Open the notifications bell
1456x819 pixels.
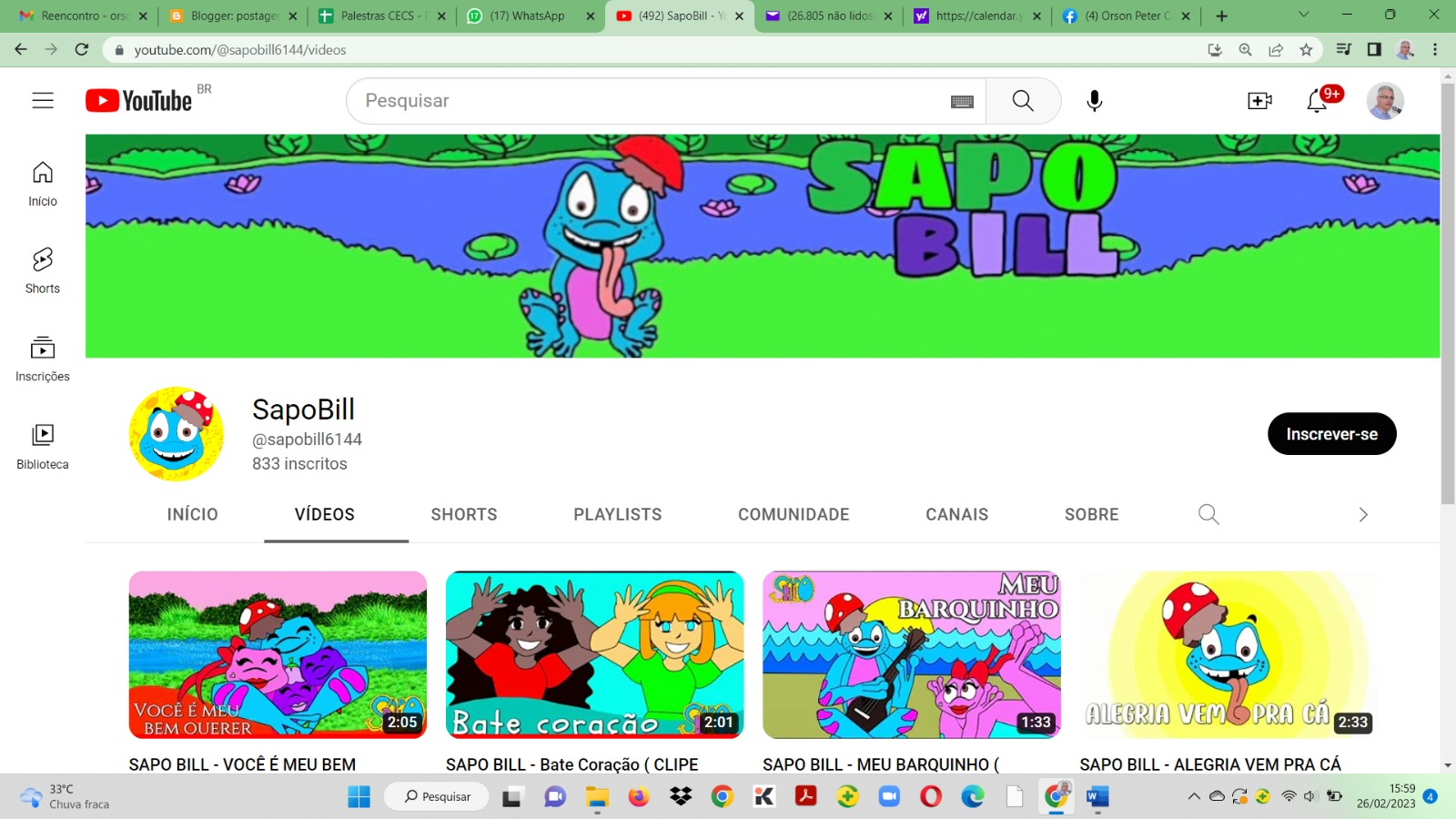click(1317, 101)
